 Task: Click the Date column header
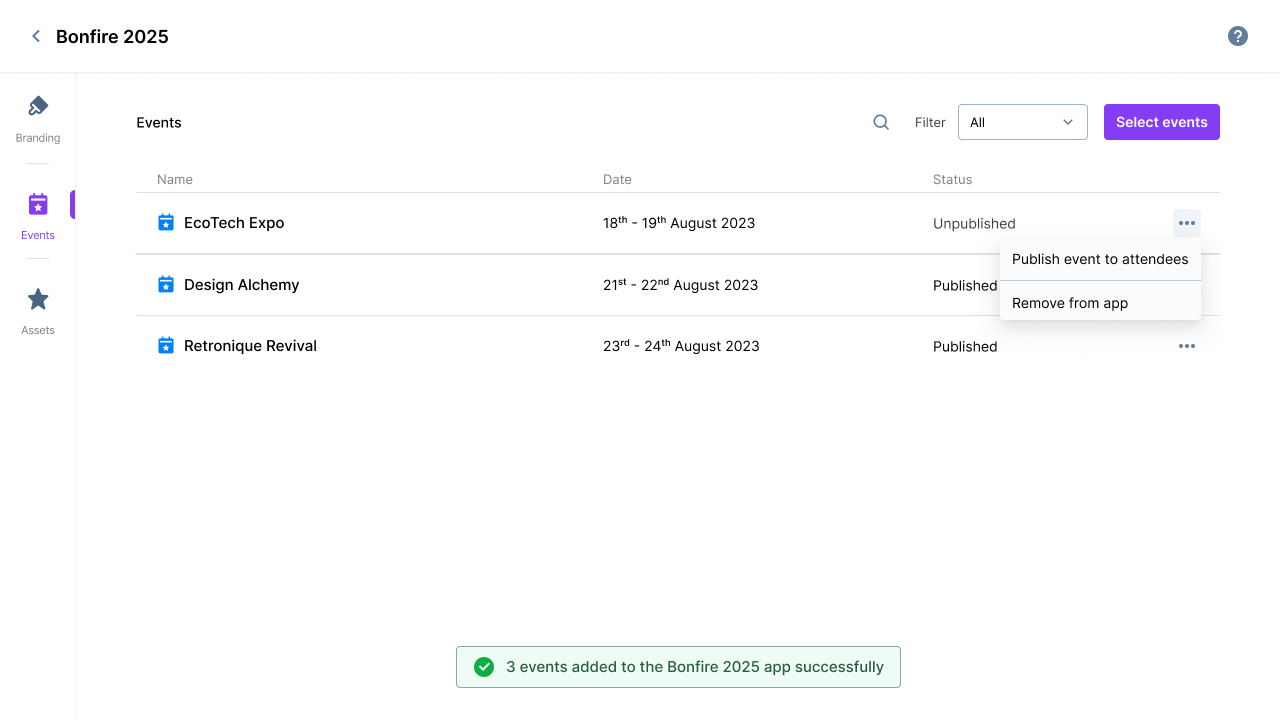pyautogui.click(x=617, y=179)
